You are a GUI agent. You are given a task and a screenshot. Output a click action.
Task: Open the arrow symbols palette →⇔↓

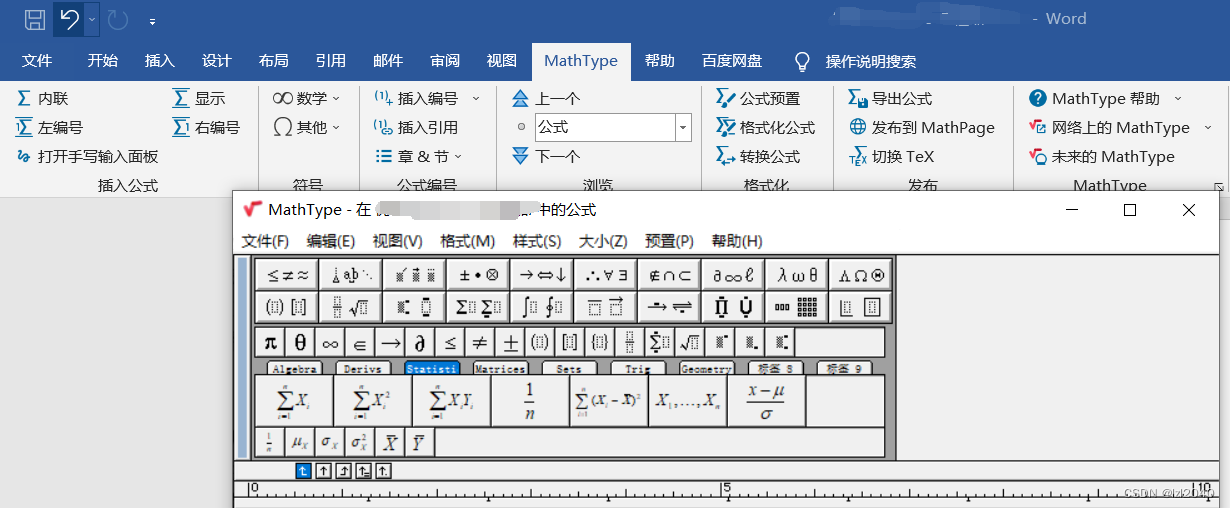click(542, 274)
